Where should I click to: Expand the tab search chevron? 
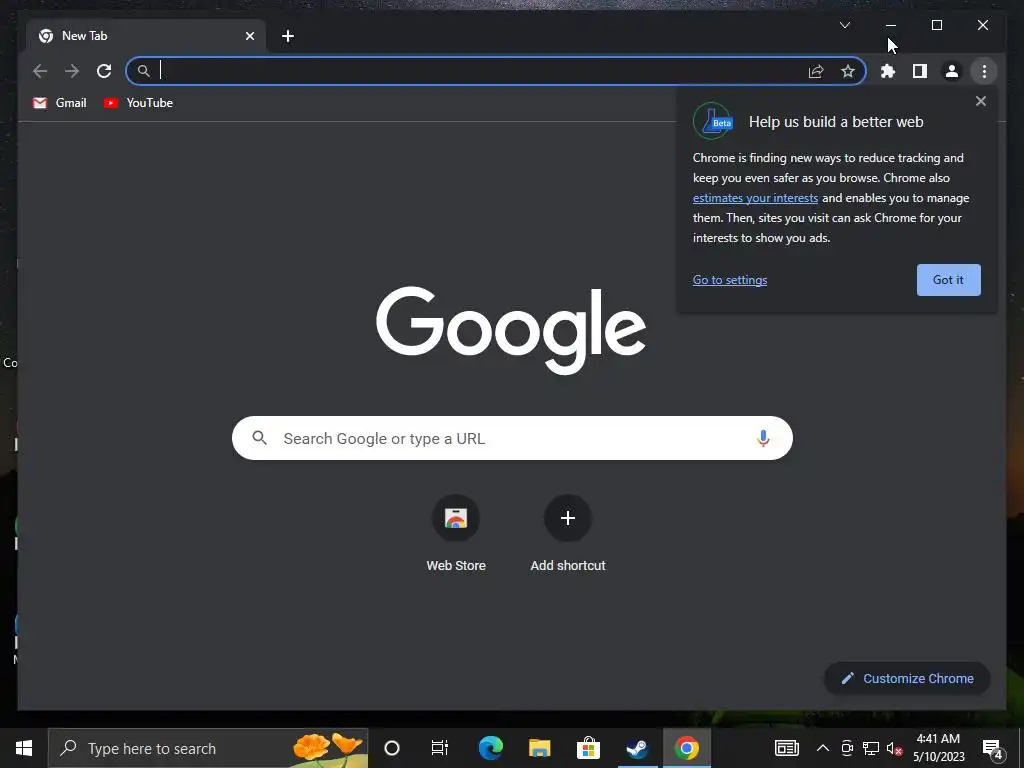click(x=845, y=25)
